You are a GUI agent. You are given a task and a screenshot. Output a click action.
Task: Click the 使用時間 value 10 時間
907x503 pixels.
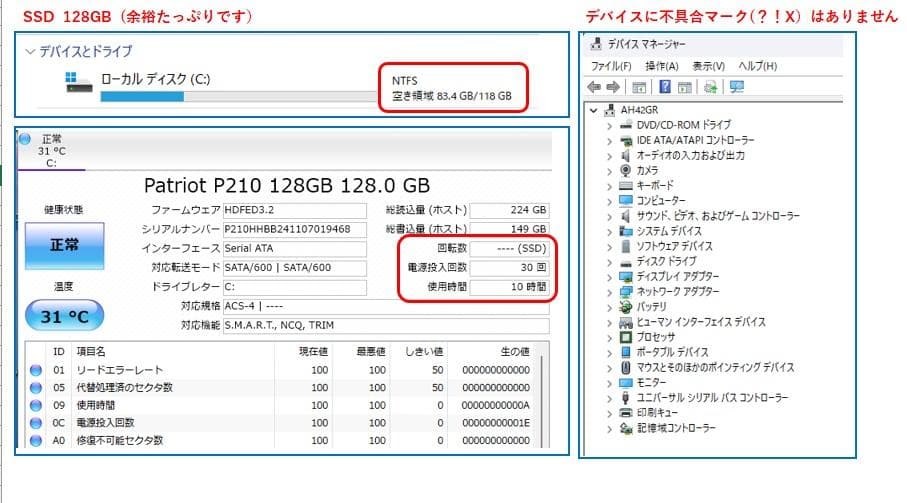pos(510,287)
